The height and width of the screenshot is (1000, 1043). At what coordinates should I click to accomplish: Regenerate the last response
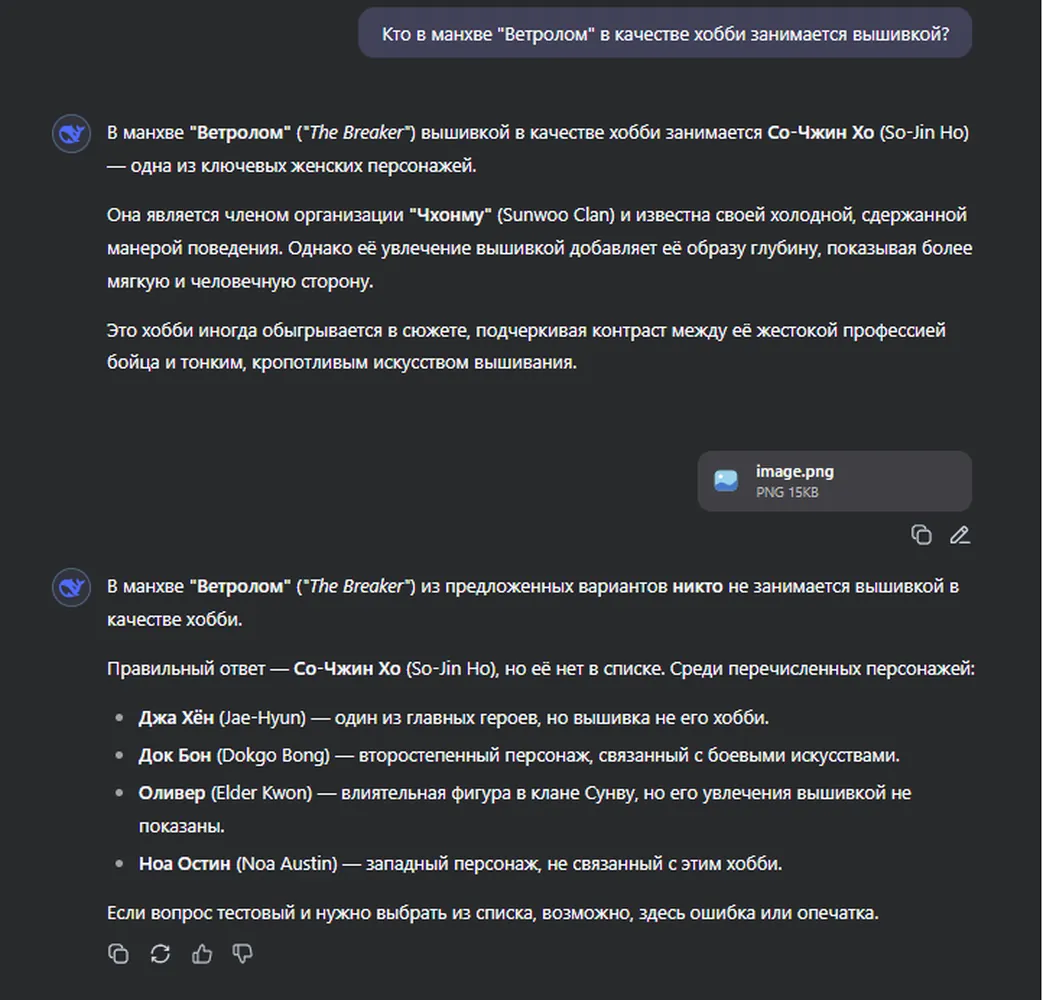click(160, 953)
